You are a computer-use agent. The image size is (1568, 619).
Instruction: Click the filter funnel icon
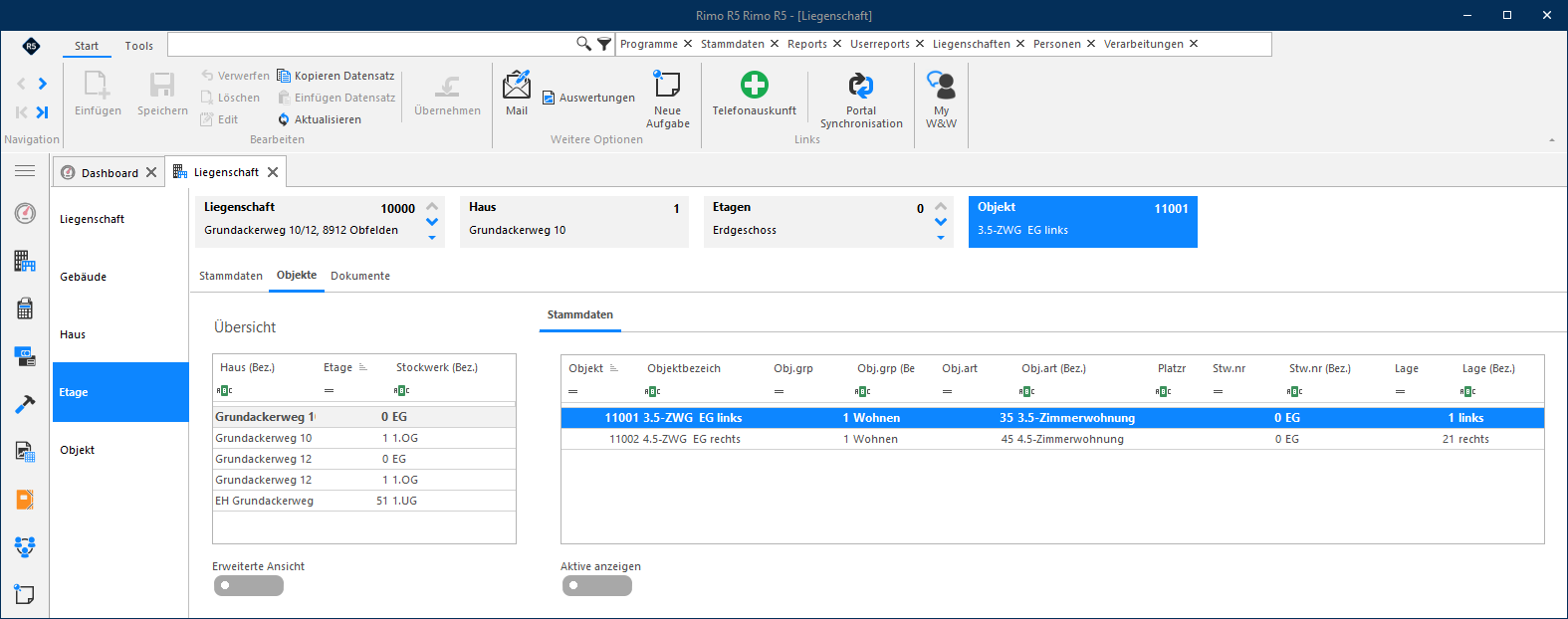click(x=604, y=44)
